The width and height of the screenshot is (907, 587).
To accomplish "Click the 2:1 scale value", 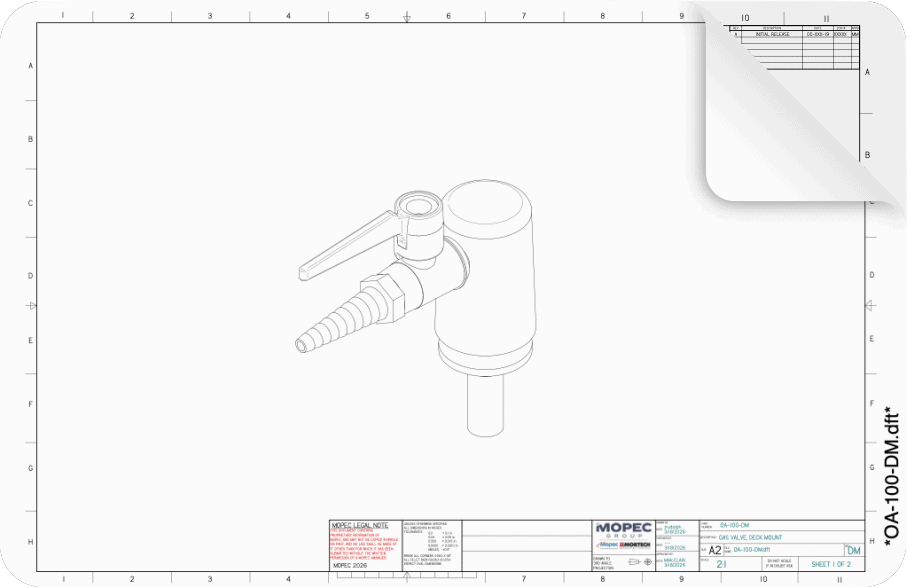I will click(x=721, y=562).
